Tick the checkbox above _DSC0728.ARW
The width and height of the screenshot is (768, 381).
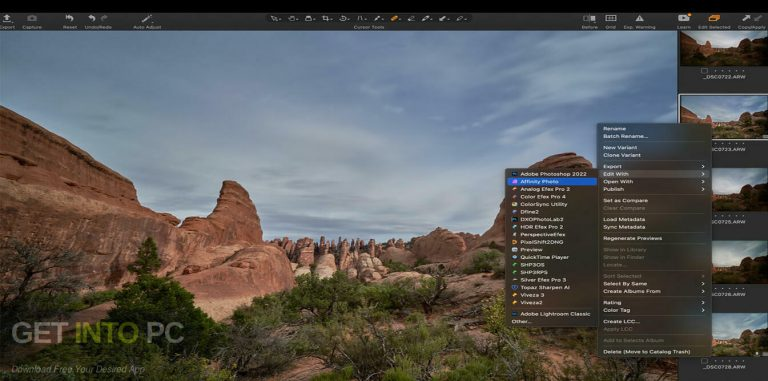click(x=704, y=361)
